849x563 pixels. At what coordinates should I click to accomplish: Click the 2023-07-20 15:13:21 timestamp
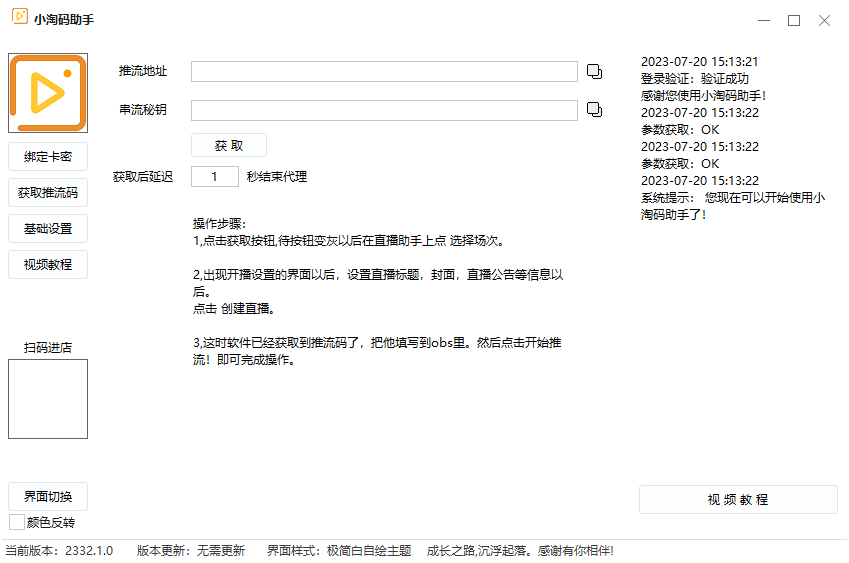click(700, 62)
